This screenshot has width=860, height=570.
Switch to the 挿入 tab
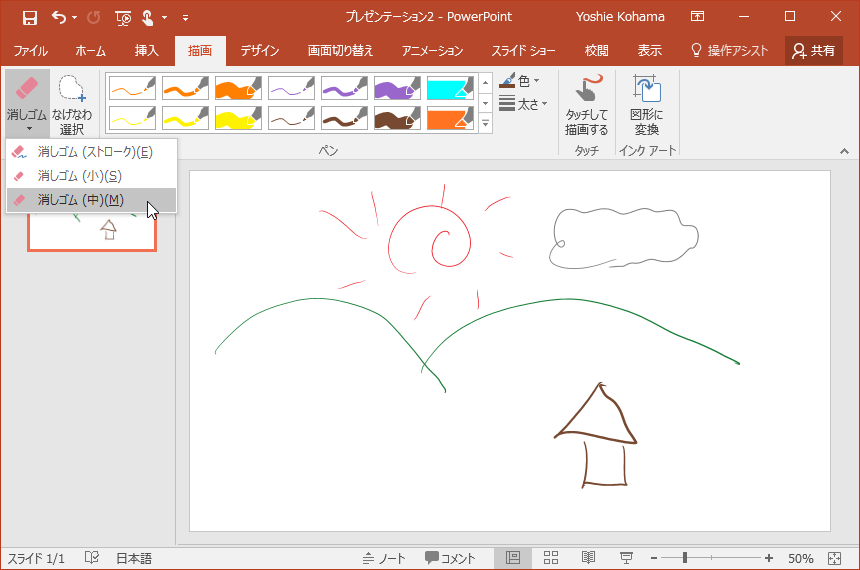(146, 51)
